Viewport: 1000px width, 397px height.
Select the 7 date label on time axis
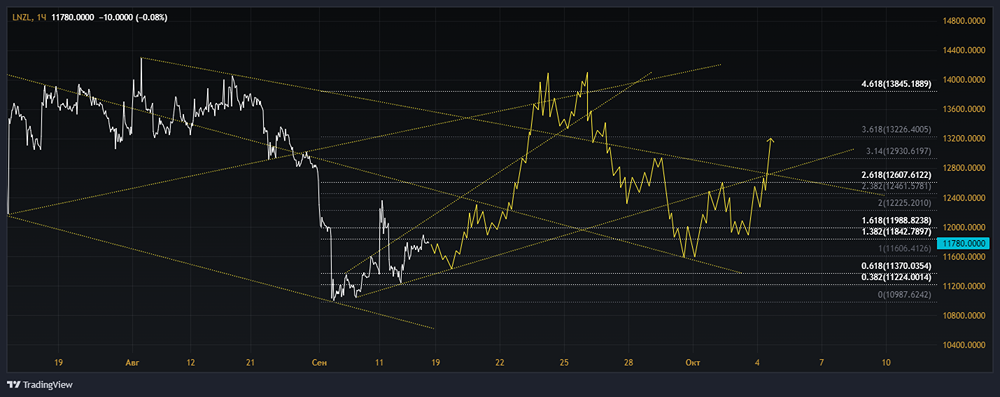click(821, 363)
